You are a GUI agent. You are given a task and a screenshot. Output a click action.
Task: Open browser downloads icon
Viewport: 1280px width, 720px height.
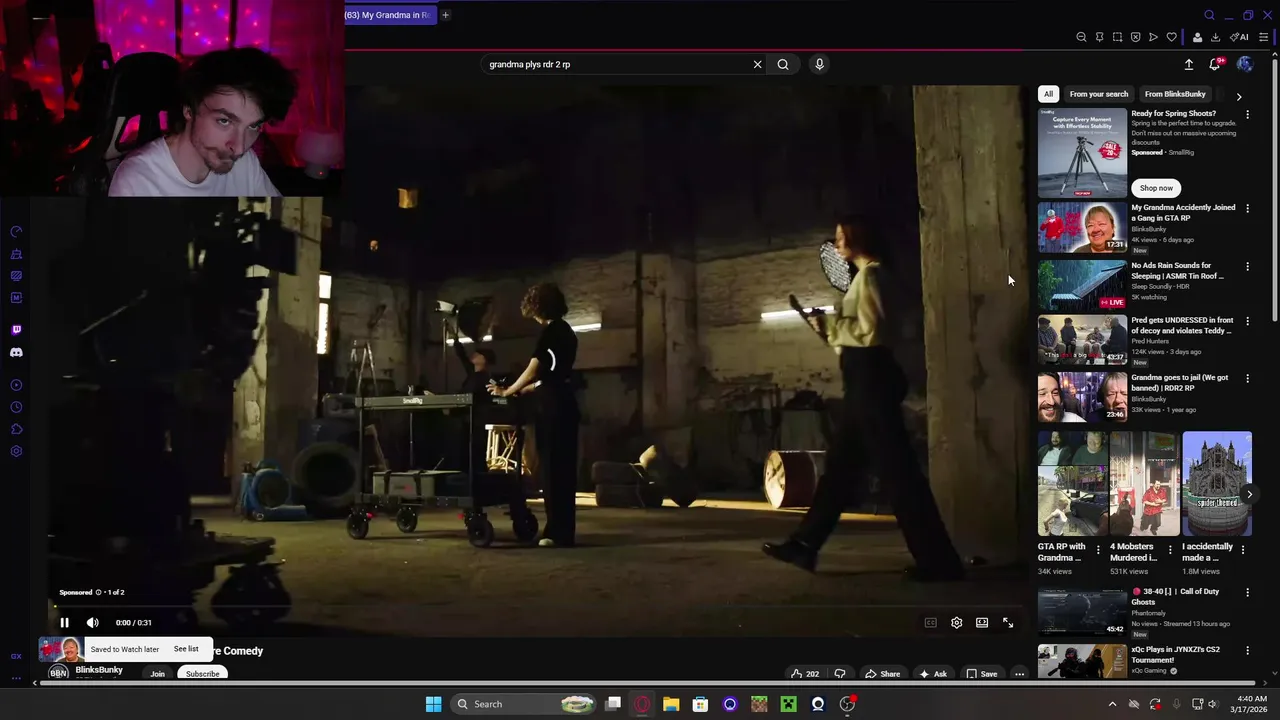pos(1215,37)
